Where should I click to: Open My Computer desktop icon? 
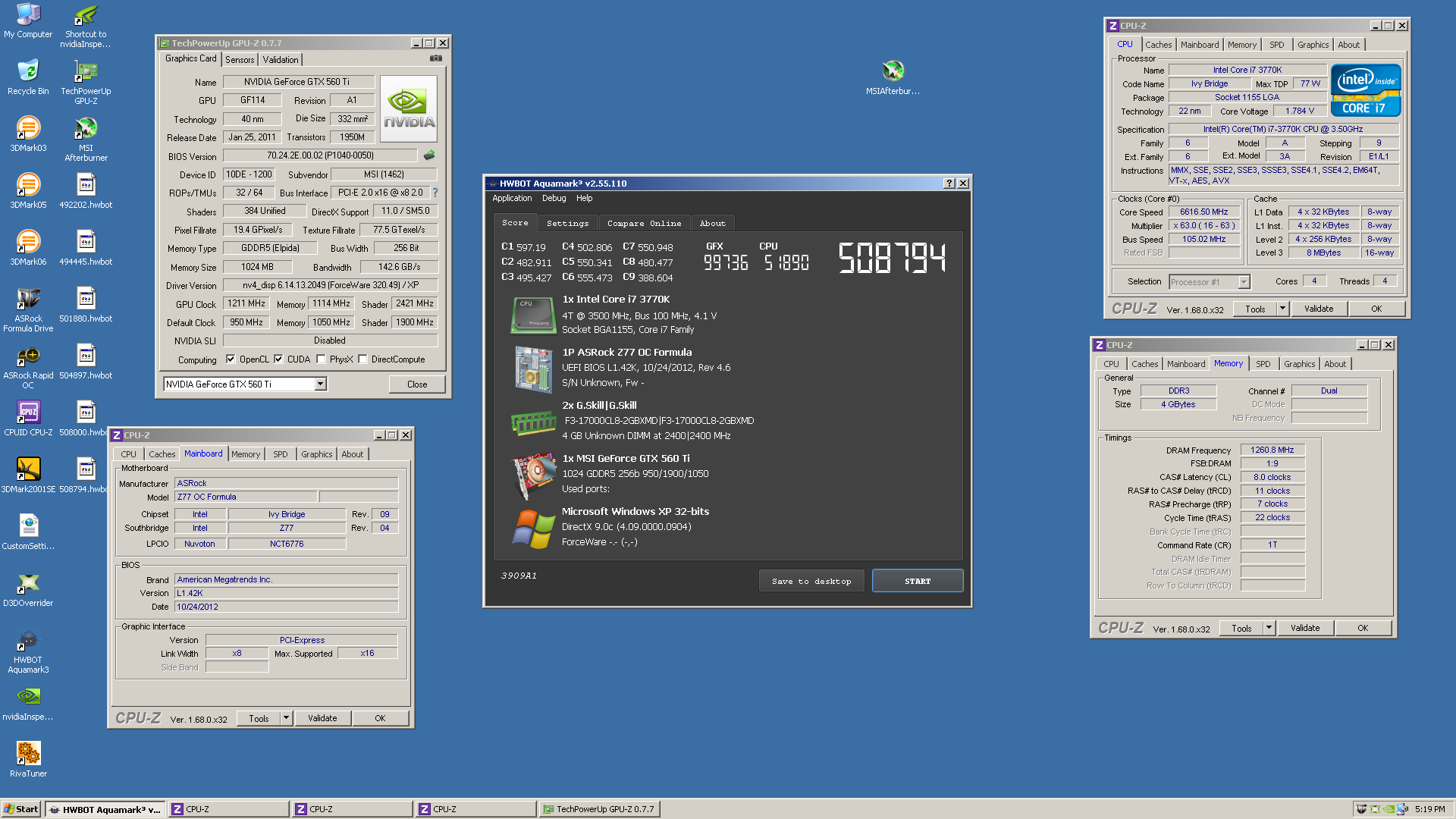pos(28,20)
